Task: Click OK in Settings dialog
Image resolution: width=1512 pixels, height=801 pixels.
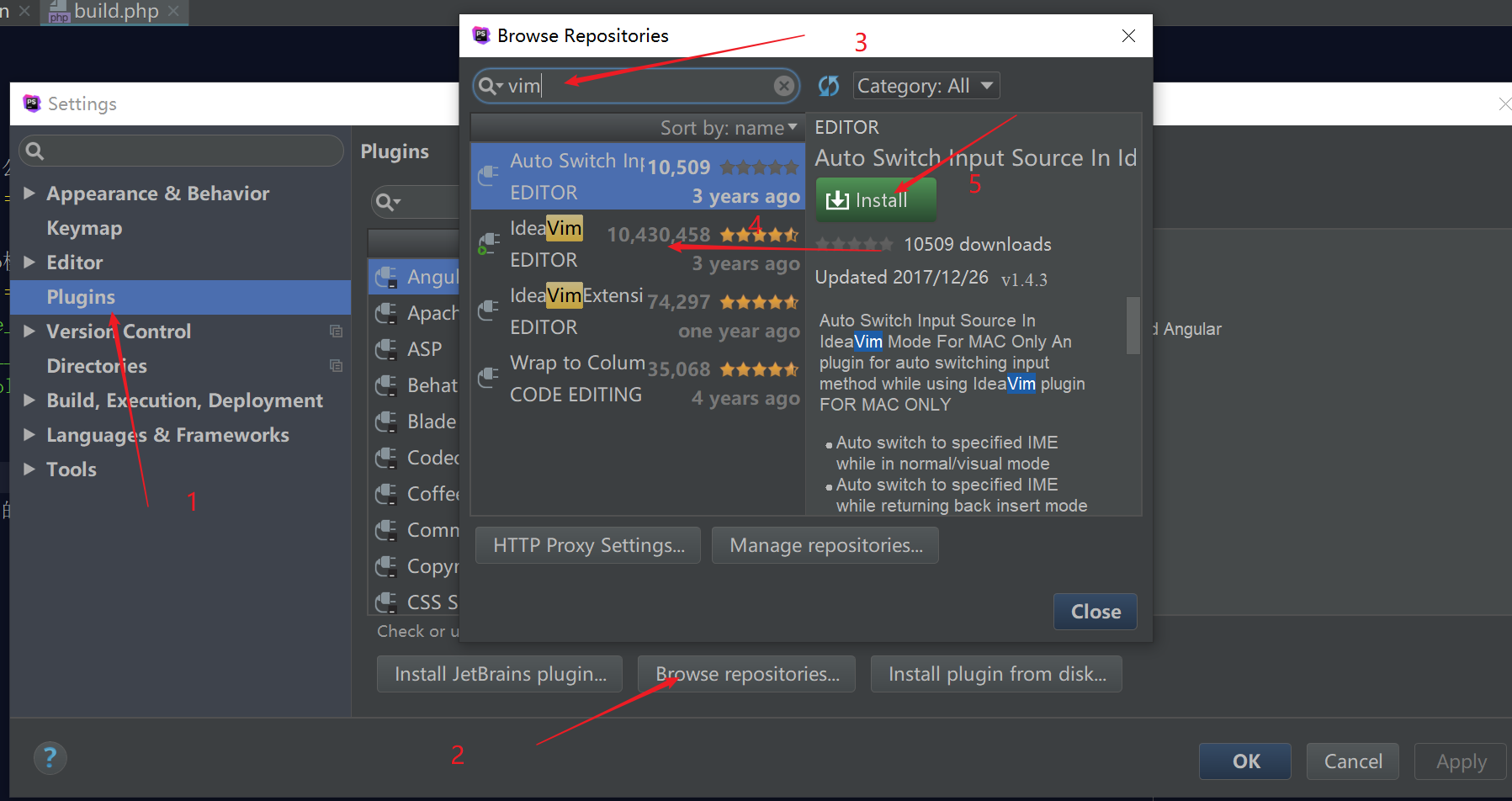Action: 1245,761
